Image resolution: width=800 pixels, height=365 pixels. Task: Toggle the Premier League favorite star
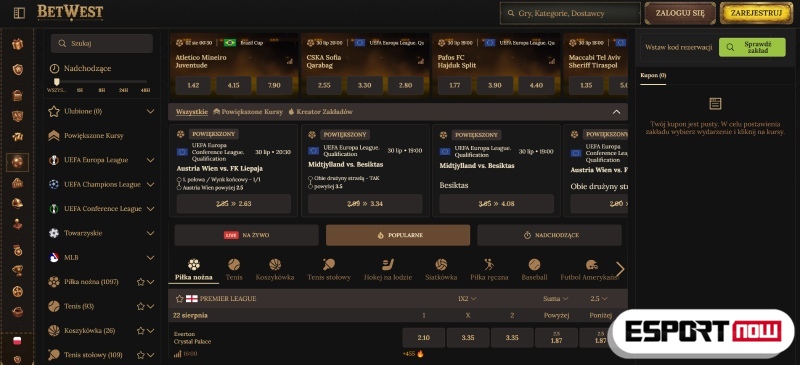click(179, 299)
